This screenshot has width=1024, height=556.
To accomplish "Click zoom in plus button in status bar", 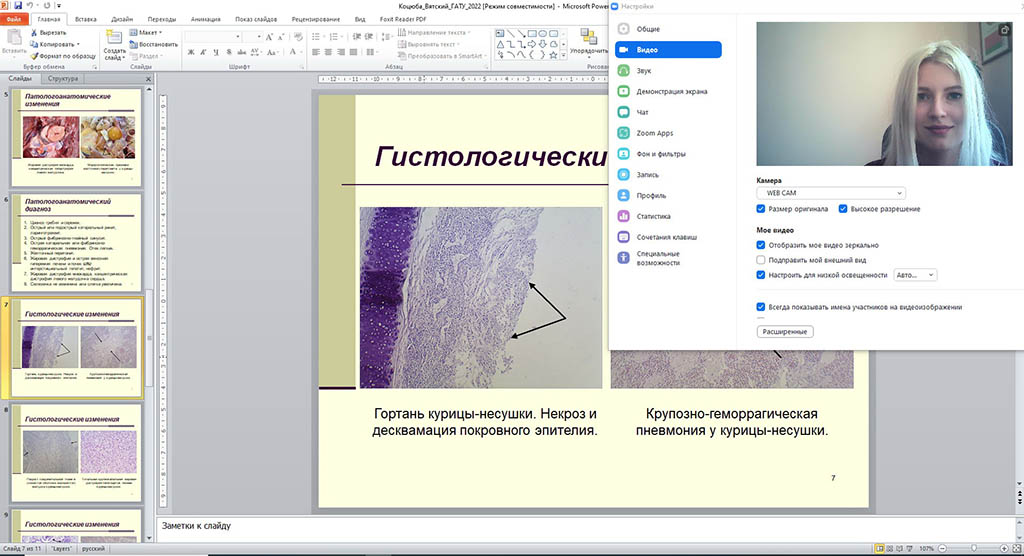I will [1004, 549].
